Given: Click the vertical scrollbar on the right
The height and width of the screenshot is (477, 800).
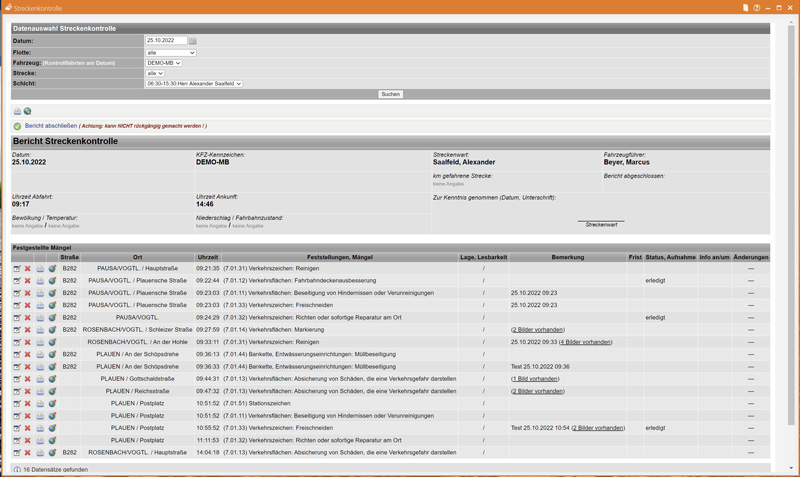Looking at the screenshot, I should (791, 224).
